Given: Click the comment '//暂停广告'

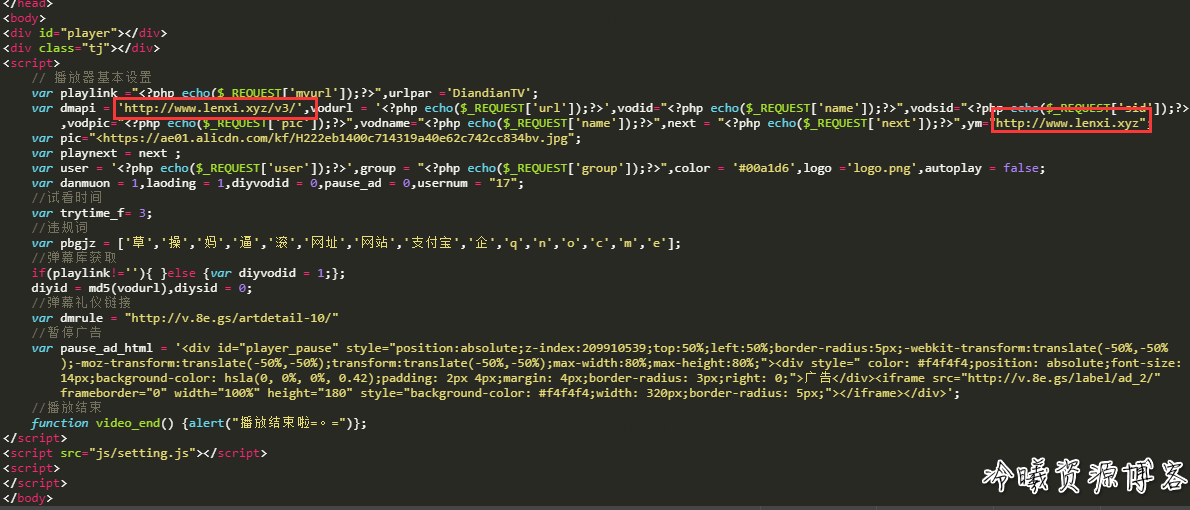Looking at the screenshot, I should click(x=67, y=333).
